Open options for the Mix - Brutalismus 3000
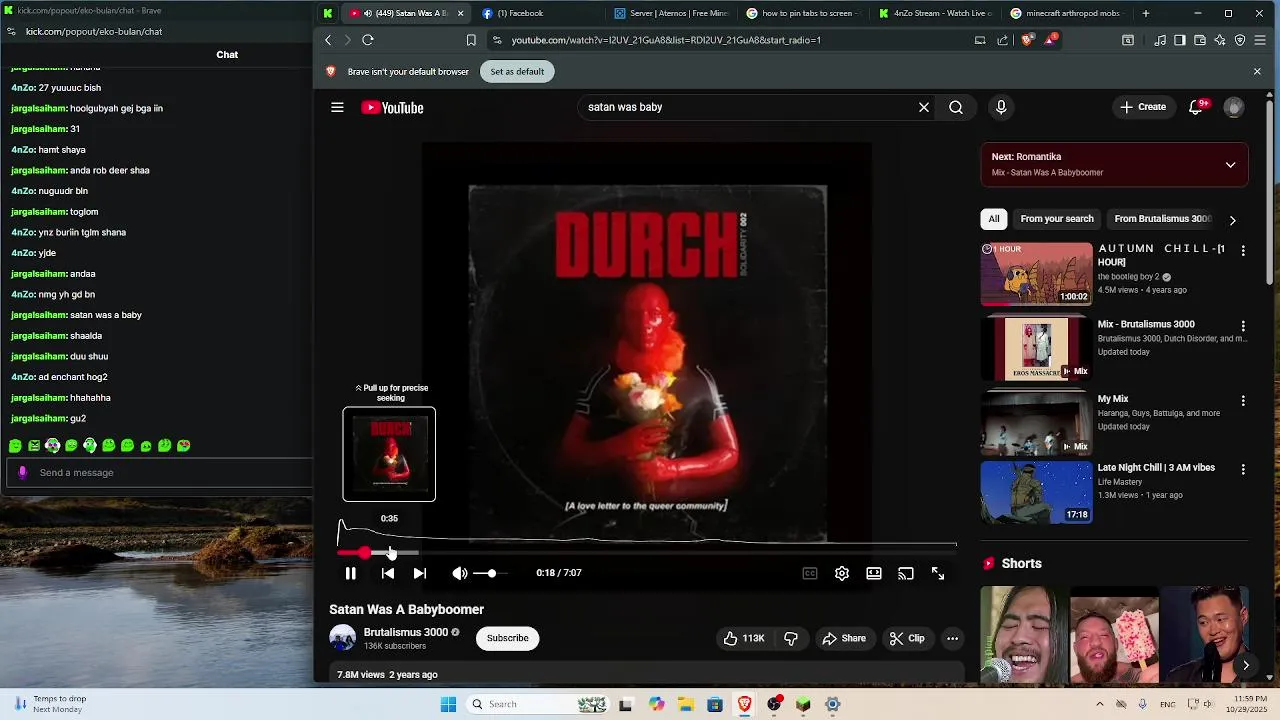Screen dimensions: 1280x720 (1243, 326)
